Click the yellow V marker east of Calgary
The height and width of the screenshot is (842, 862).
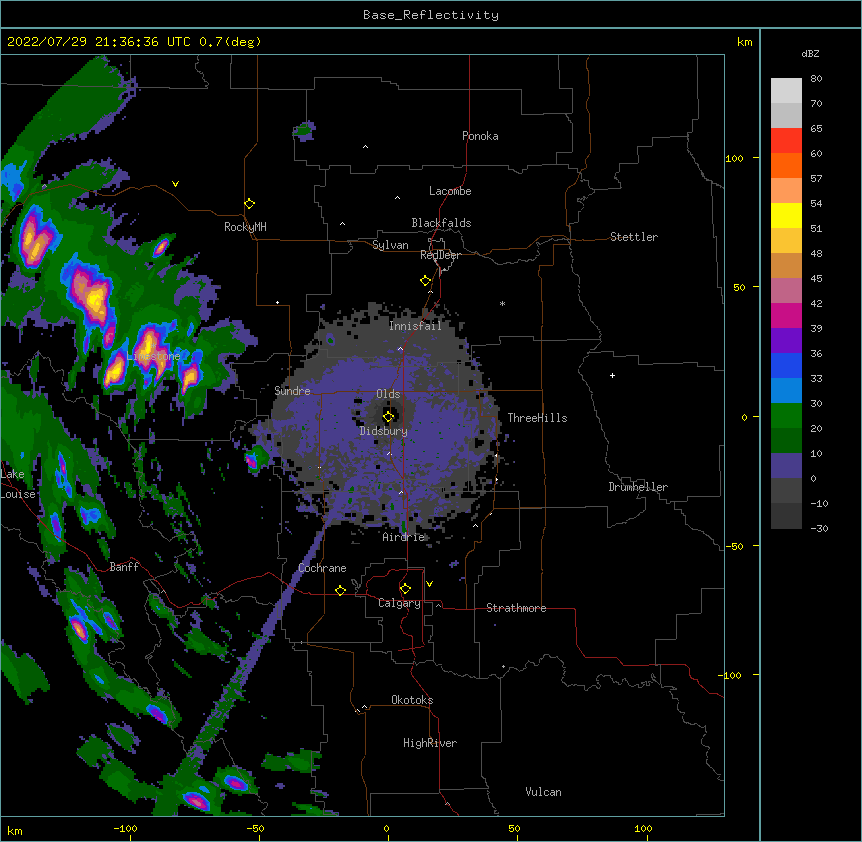point(429,584)
